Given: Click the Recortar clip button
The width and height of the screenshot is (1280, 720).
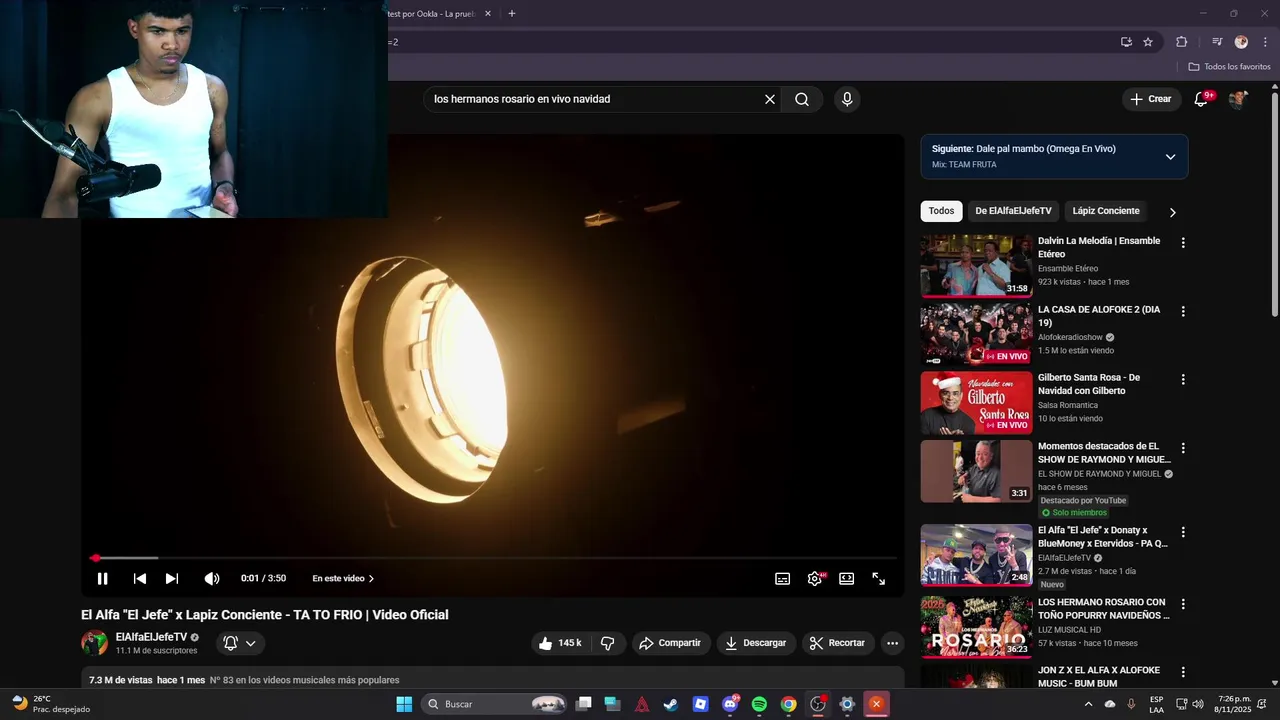Looking at the screenshot, I should (x=837, y=643).
